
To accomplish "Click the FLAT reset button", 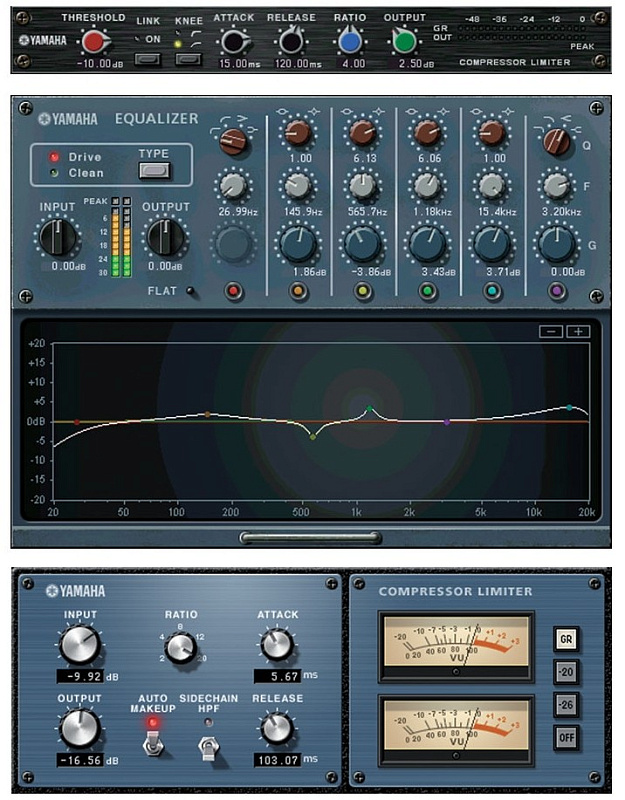I will click(x=190, y=291).
